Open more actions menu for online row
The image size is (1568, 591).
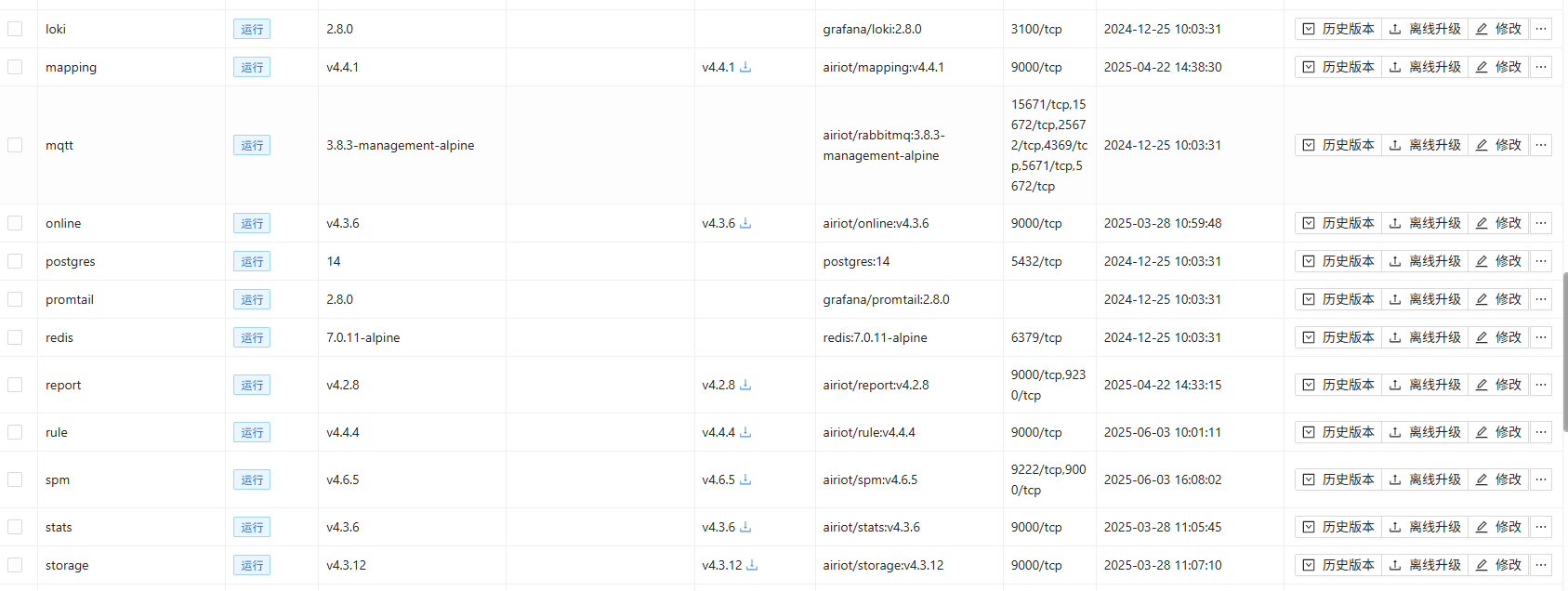pyautogui.click(x=1541, y=223)
